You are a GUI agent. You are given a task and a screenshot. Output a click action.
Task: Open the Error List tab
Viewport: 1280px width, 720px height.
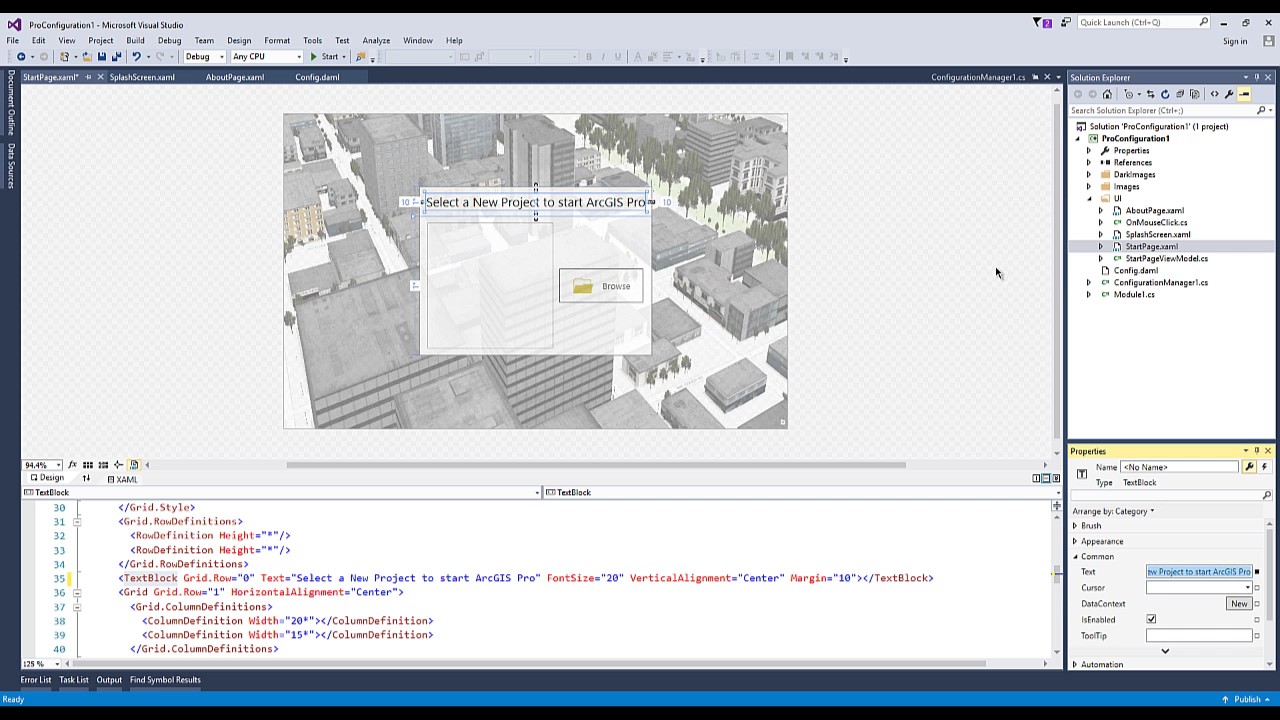click(x=35, y=680)
